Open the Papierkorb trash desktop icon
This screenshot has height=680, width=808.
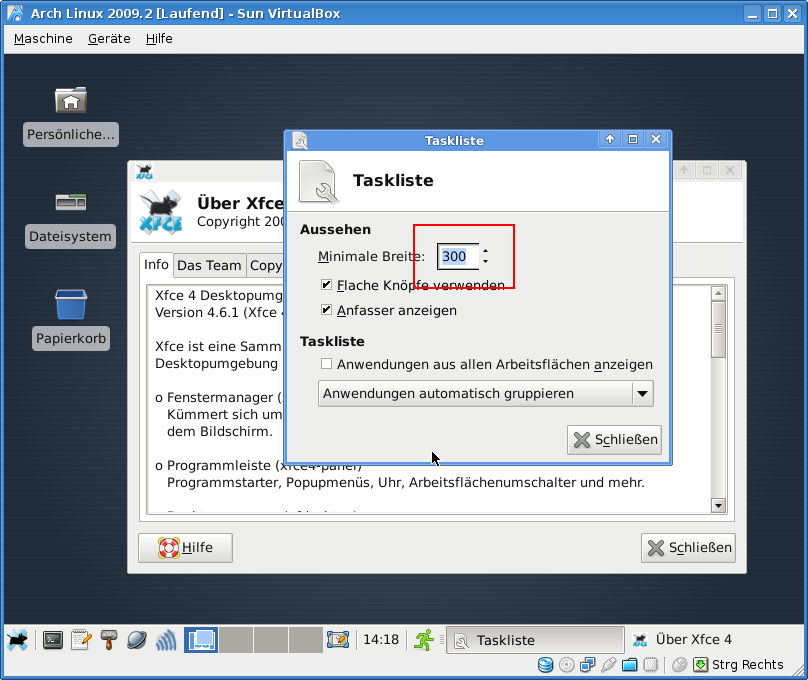coord(71,319)
